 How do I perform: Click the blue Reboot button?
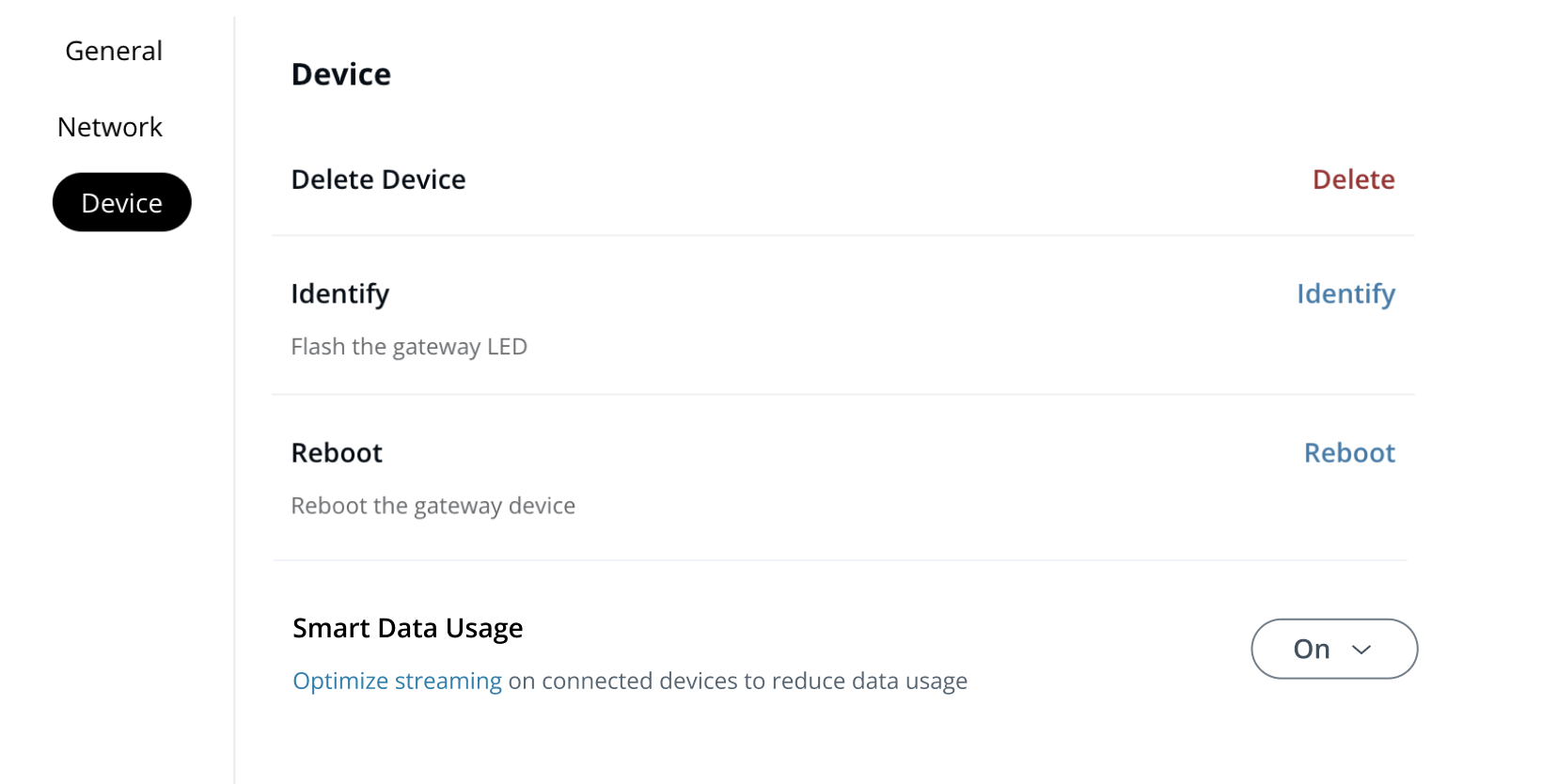1349,453
